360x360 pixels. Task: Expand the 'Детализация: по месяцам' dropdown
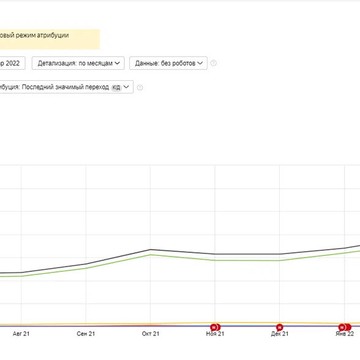(78, 63)
